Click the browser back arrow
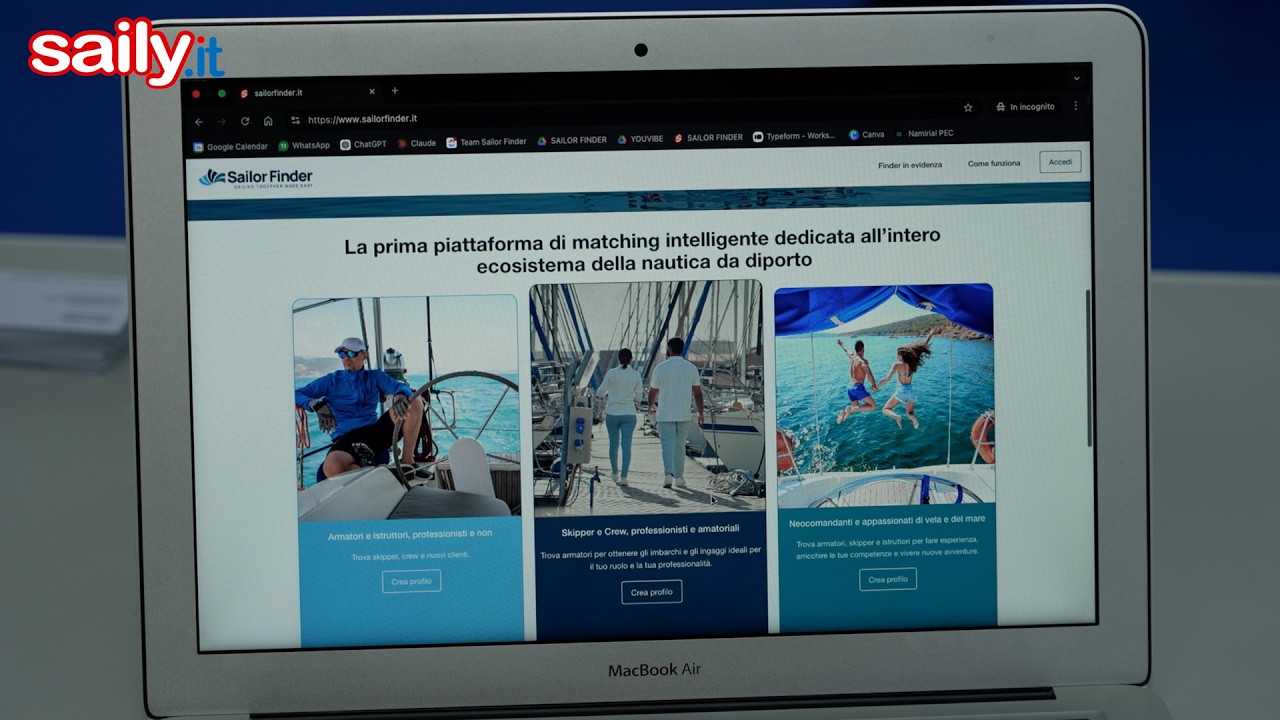Viewport: 1280px width, 720px height. (199, 121)
